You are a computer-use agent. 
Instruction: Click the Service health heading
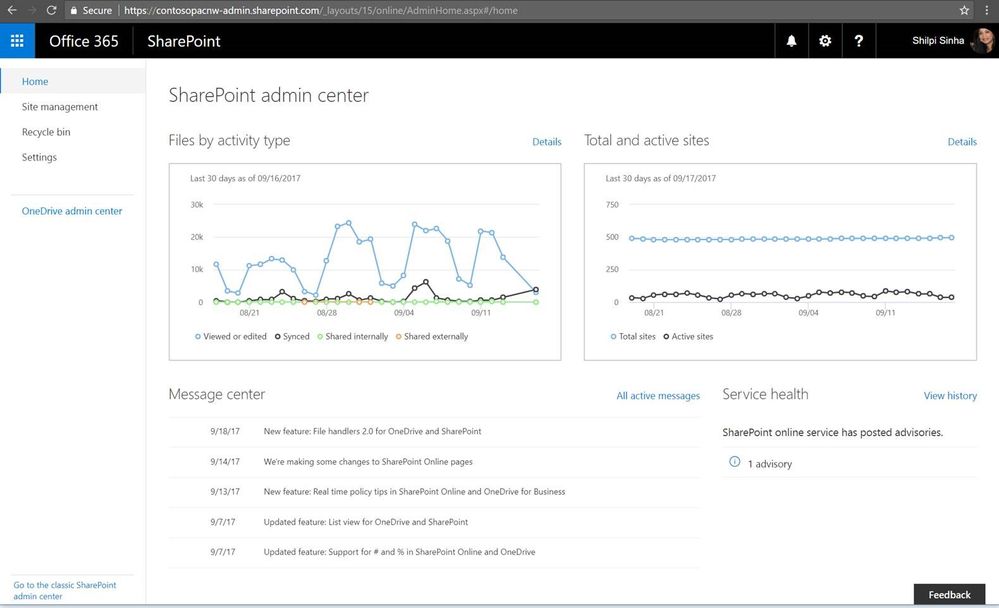point(765,394)
